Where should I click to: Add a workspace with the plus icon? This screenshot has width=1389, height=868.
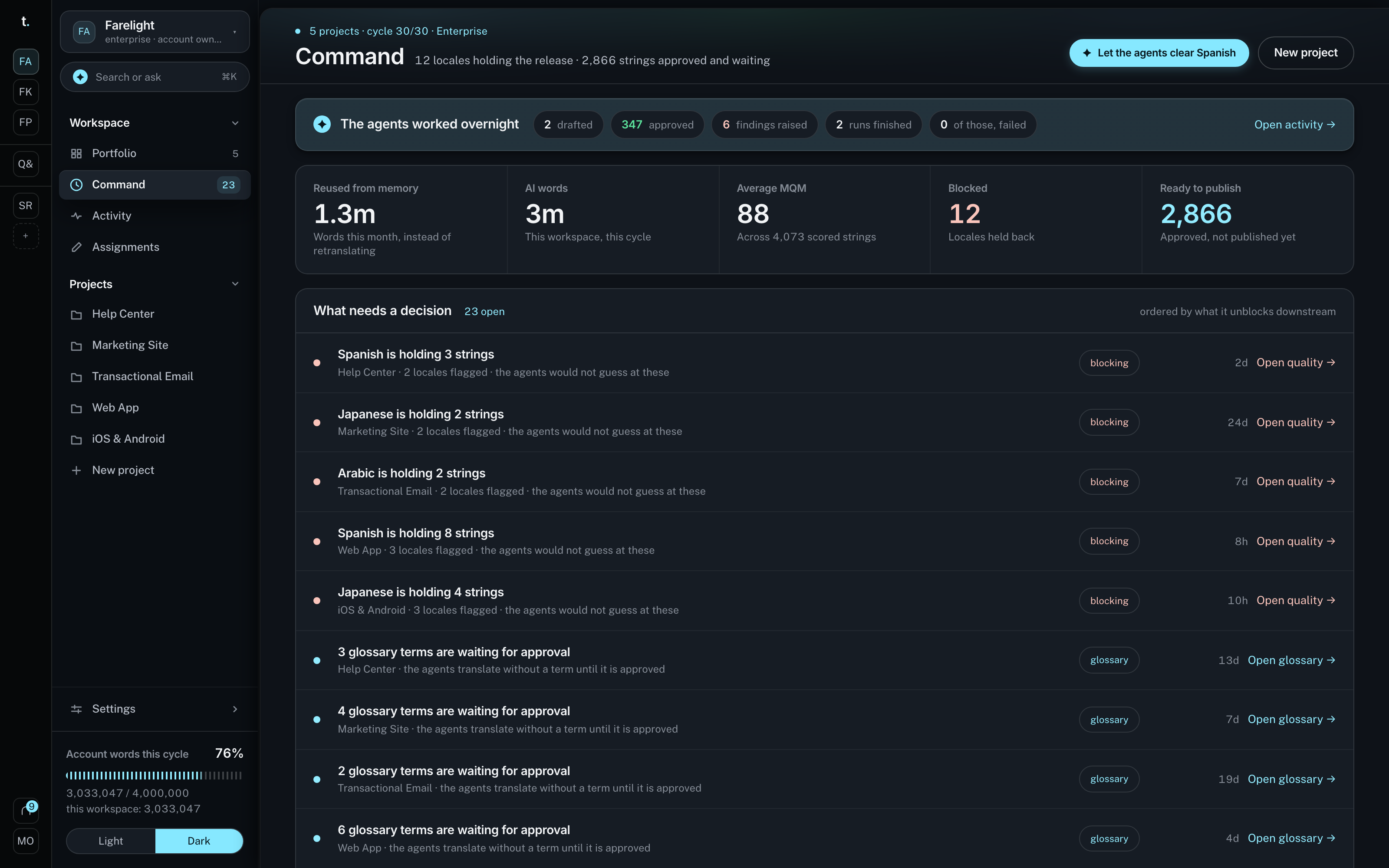(x=26, y=236)
